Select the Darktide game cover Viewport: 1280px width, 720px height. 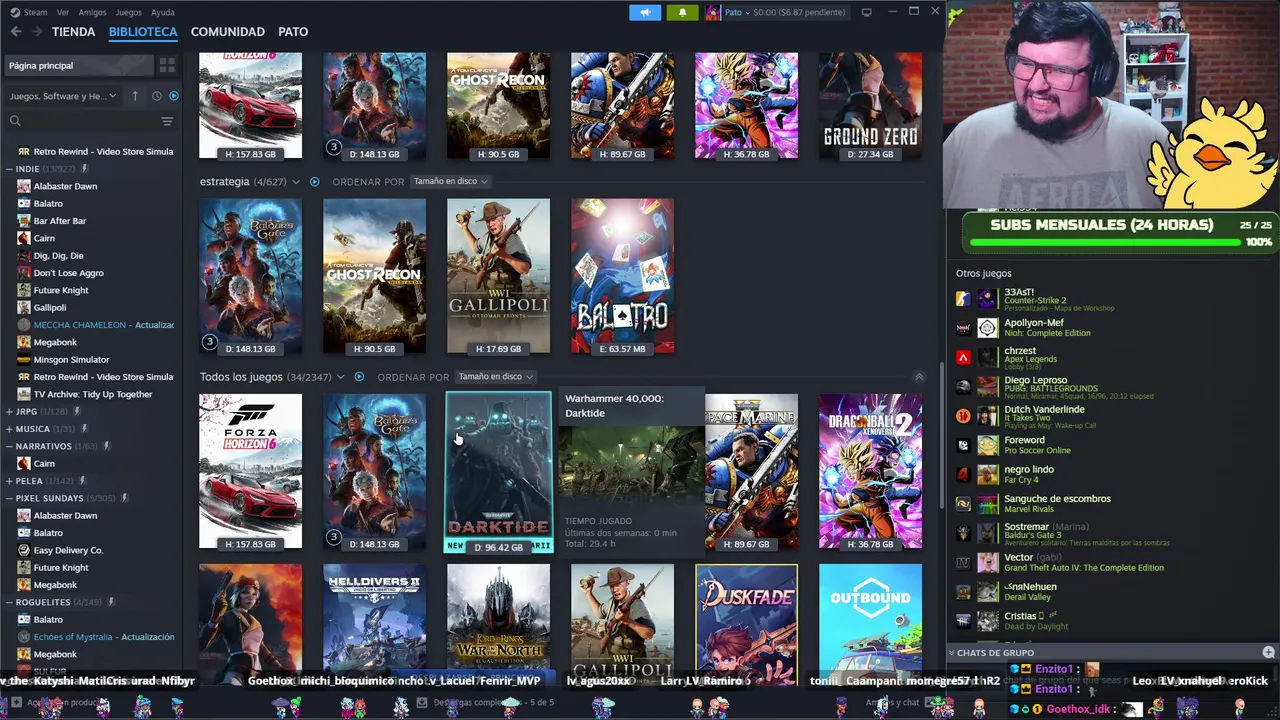pos(498,472)
